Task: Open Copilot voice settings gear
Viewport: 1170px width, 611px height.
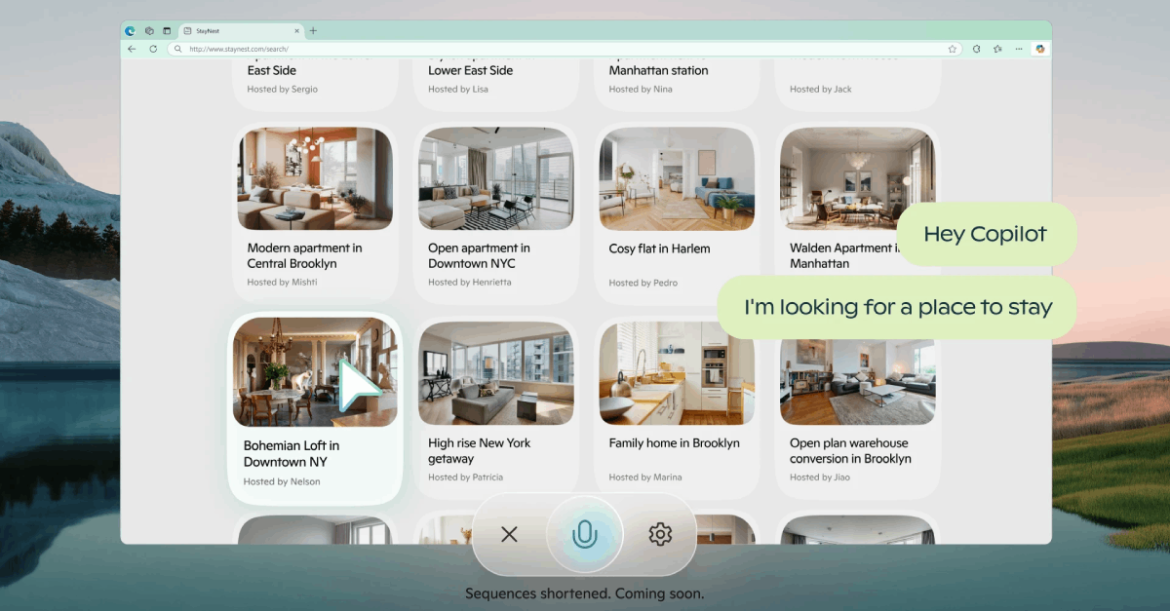Action: click(x=659, y=535)
